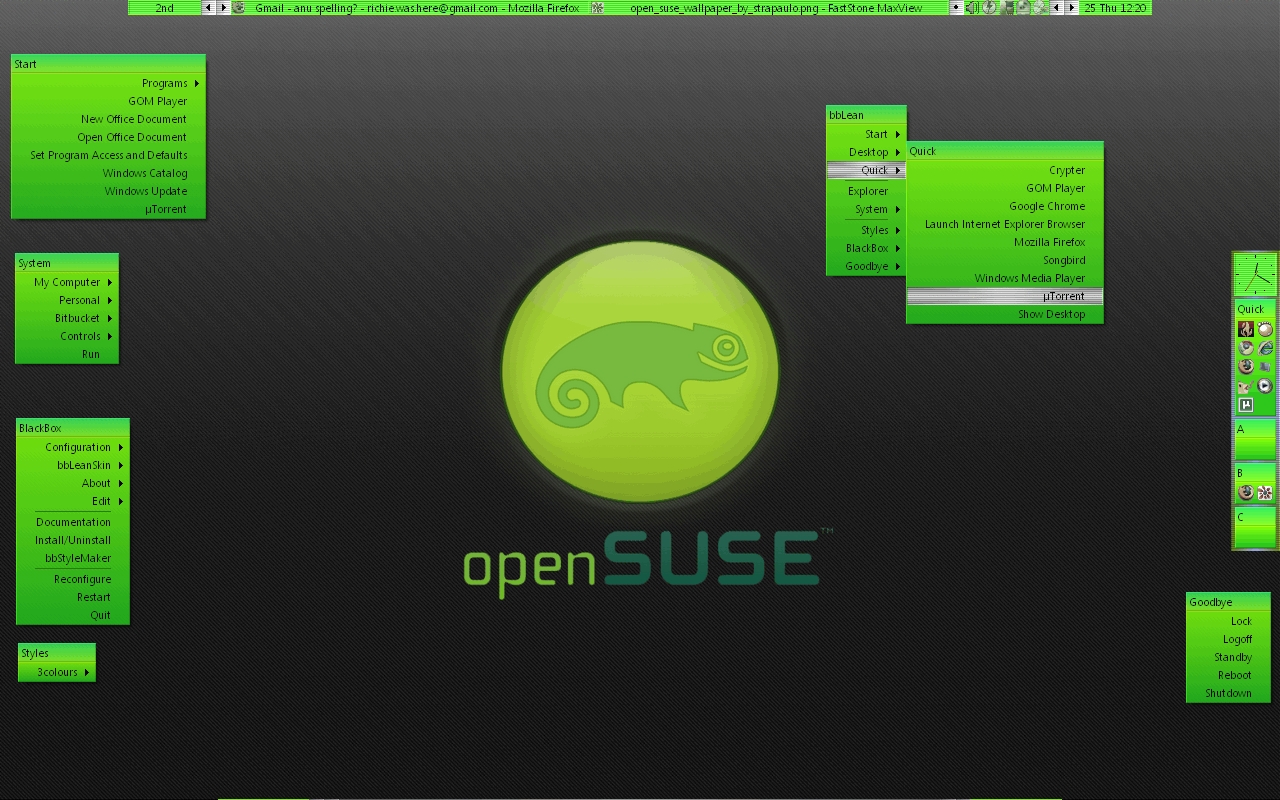Select Standby in Goodbye menu

pyautogui.click(x=1228, y=657)
